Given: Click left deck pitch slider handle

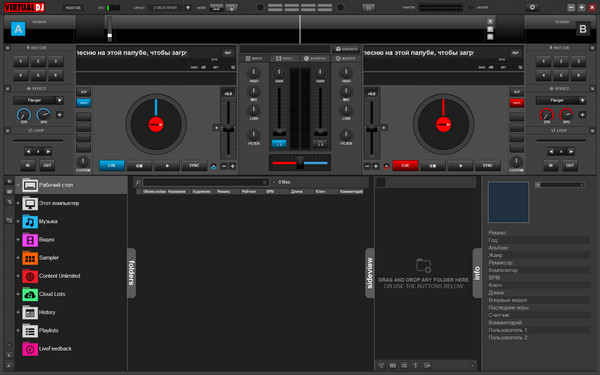Looking at the screenshot, I should click(228, 129).
